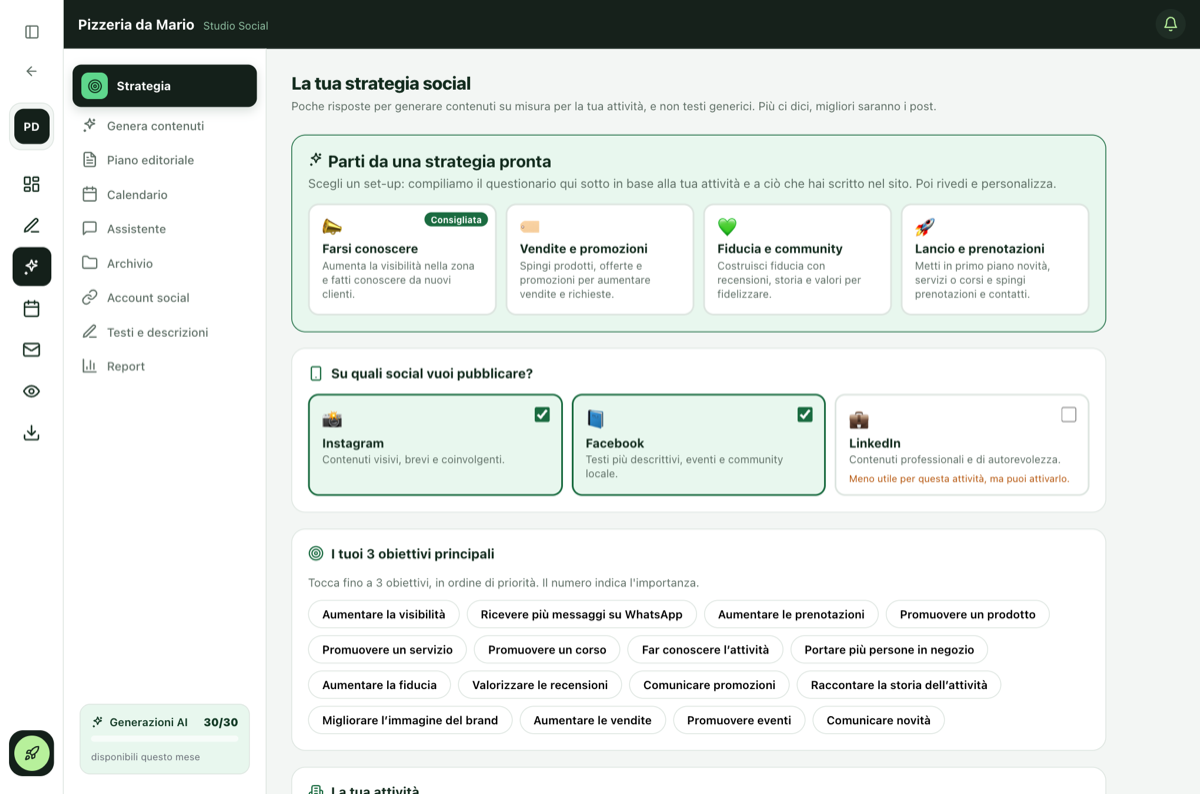Image resolution: width=1200 pixels, height=794 pixels.
Task: Toggle the sidebar panel icon
Action: [x=32, y=32]
